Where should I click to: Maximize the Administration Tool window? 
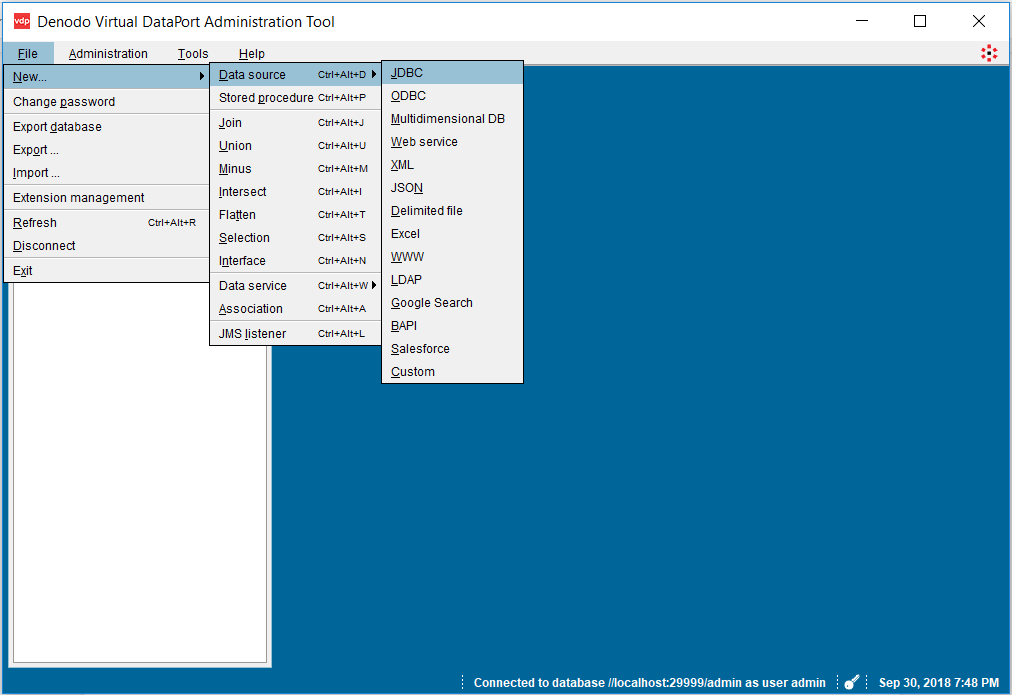pyautogui.click(x=920, y=21)
